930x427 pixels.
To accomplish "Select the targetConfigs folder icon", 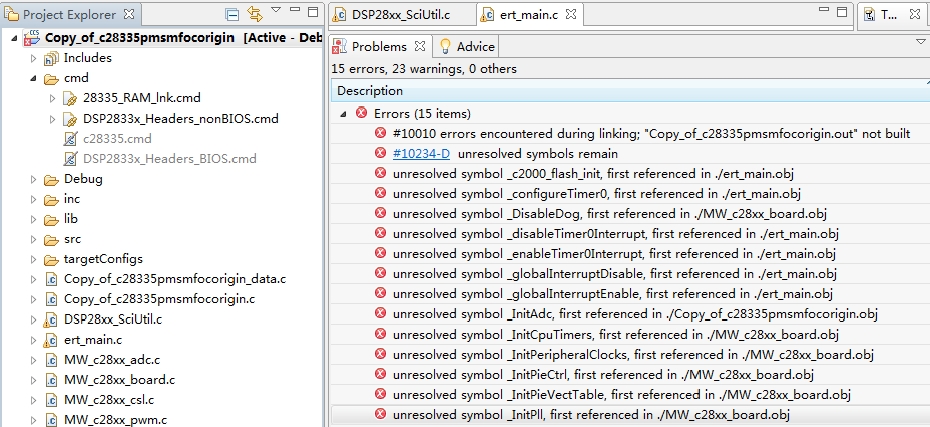I will [x=50, y=258].
